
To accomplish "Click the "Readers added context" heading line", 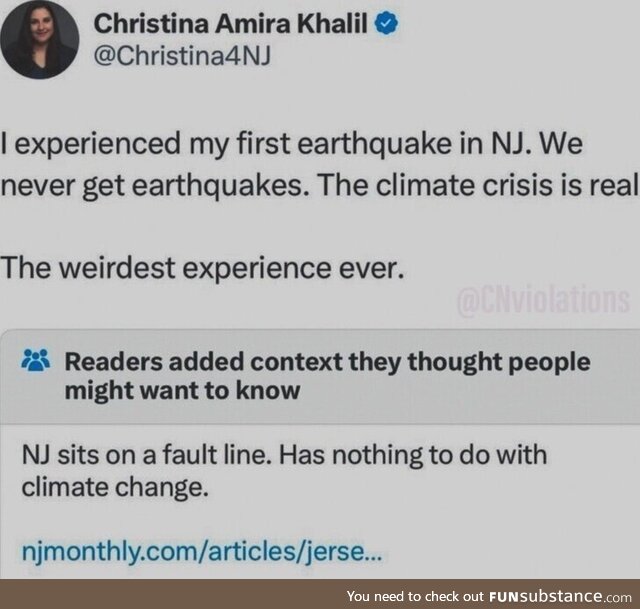I will pyautogui.click(x=327, y=361).
